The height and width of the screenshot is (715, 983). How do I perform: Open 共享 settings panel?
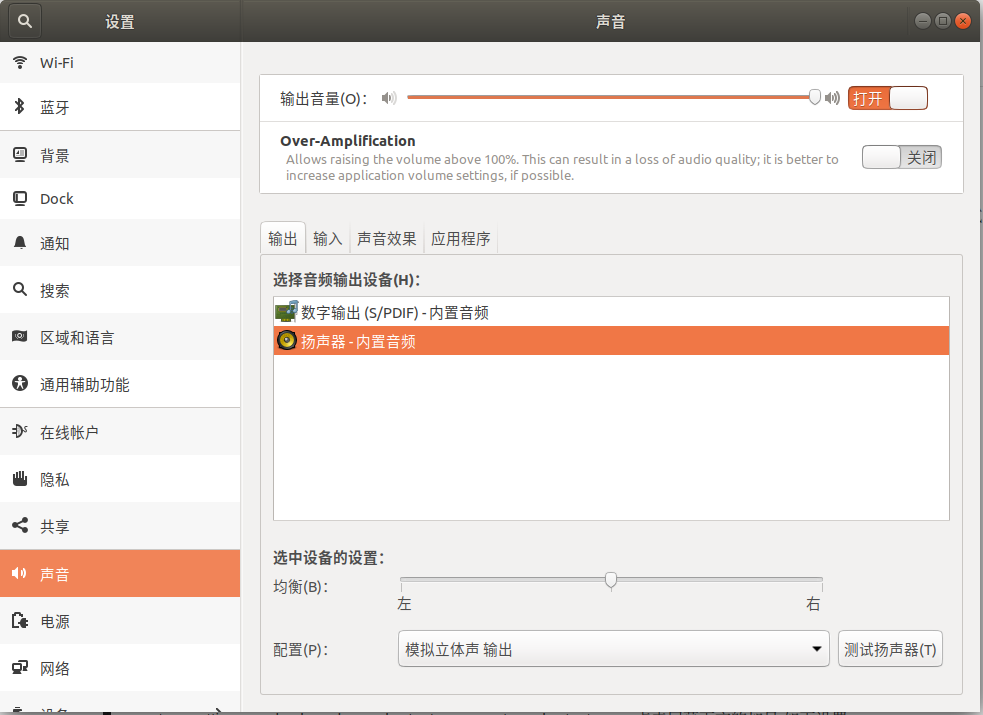coord(120,526)
